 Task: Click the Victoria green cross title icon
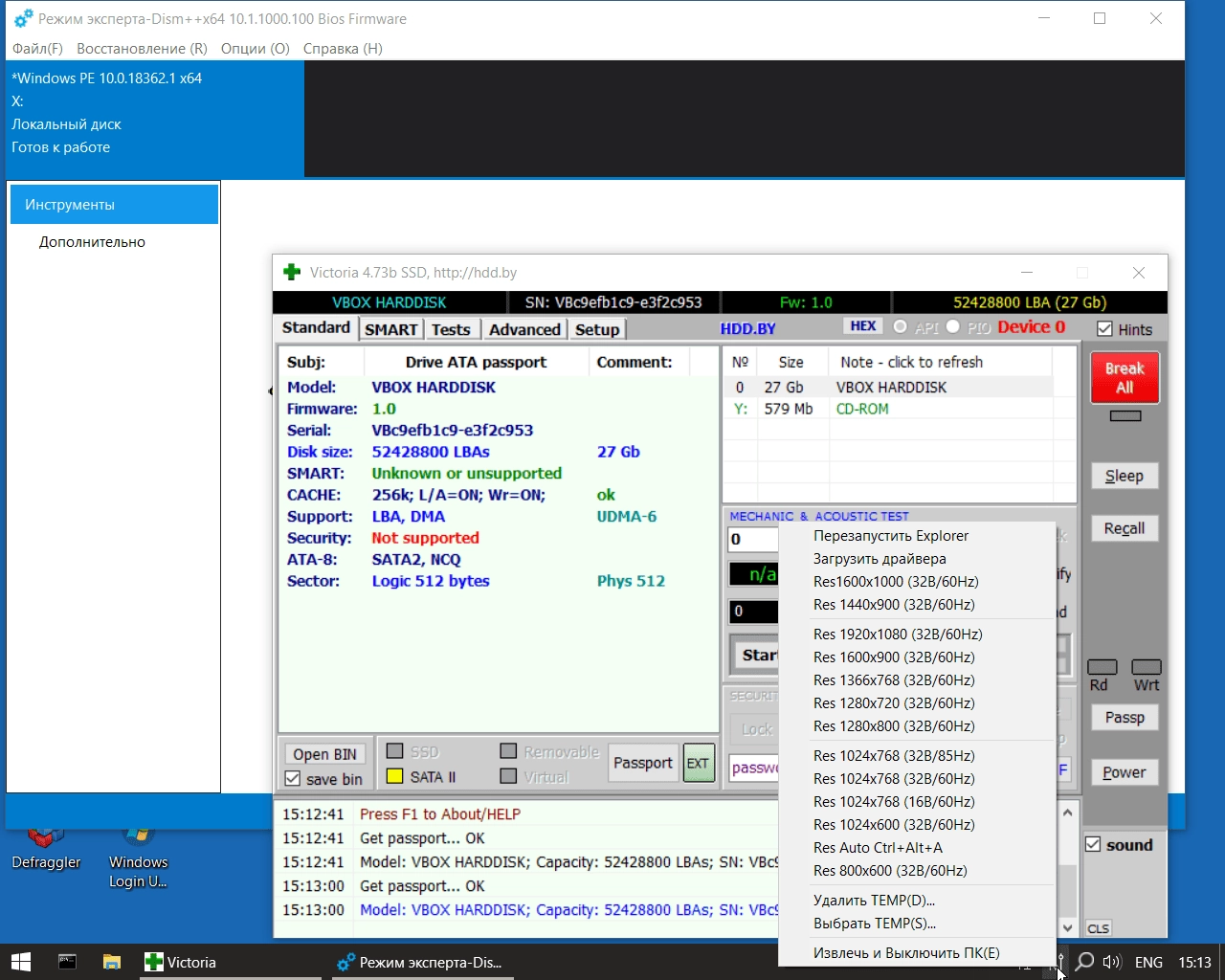click(292, 273)
